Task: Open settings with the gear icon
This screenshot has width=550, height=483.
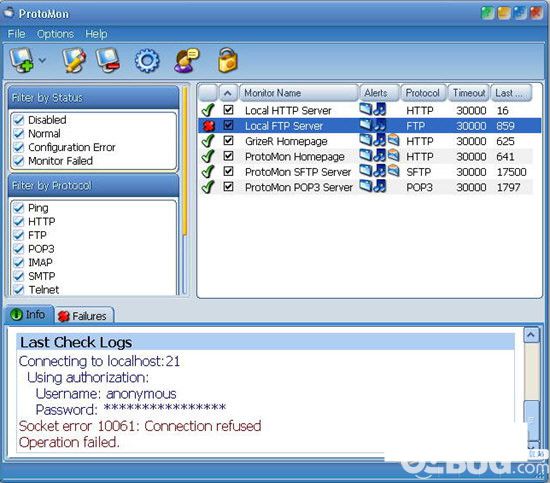Action: click(147, 61)
